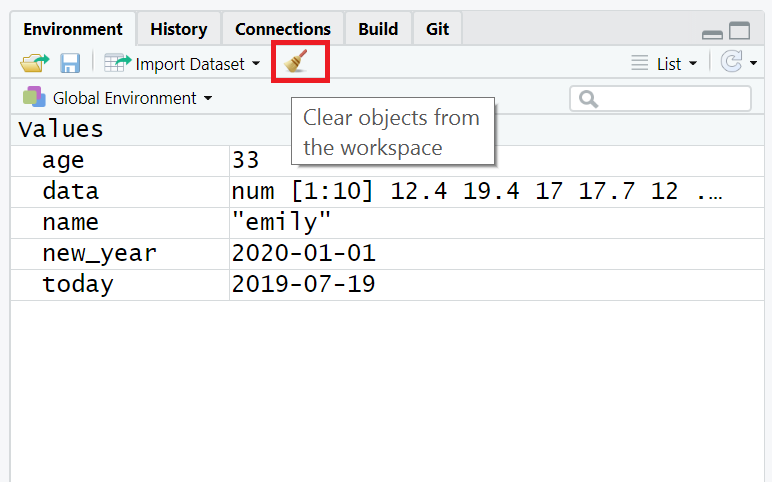The image size is (772, 482).
Task: Click the Global Environment icon
Action: [x=34, y=97]
